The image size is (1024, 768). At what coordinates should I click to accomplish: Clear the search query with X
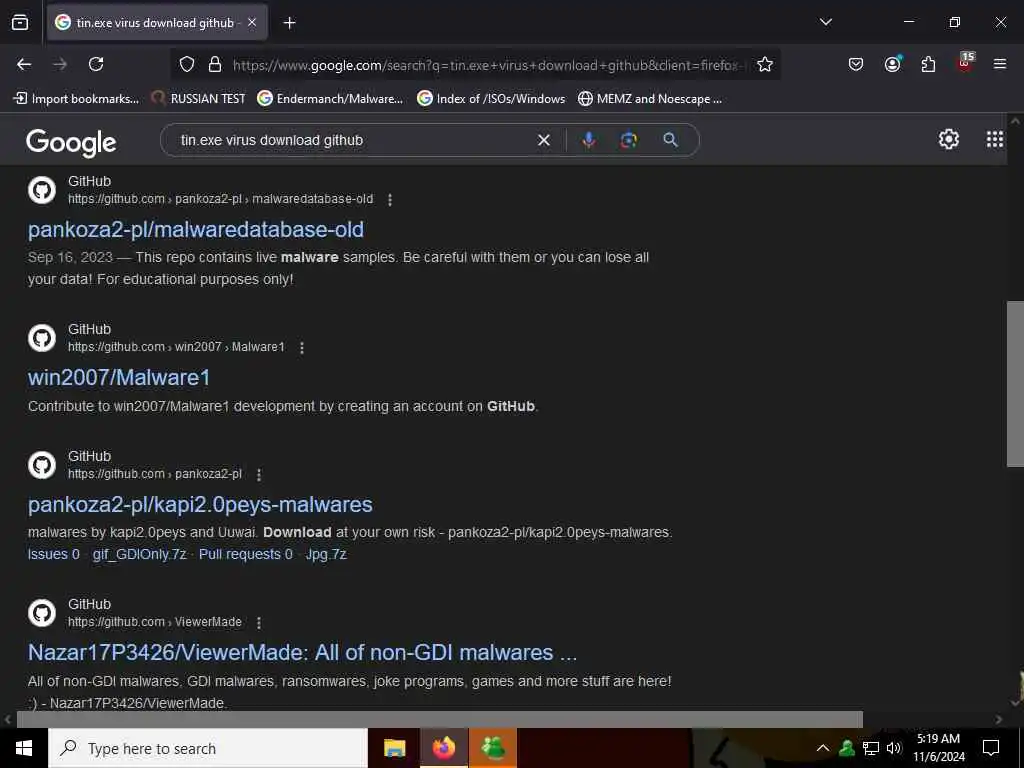pos(543,140)
